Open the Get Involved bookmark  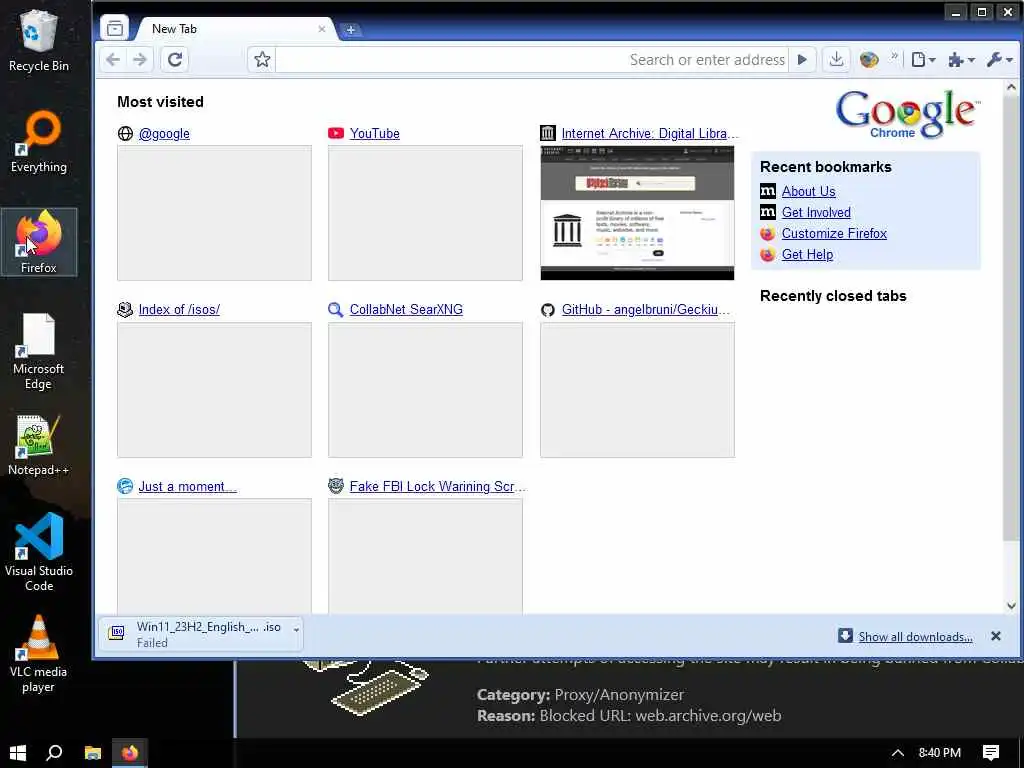pyautogui.click(x=816, y=212)
